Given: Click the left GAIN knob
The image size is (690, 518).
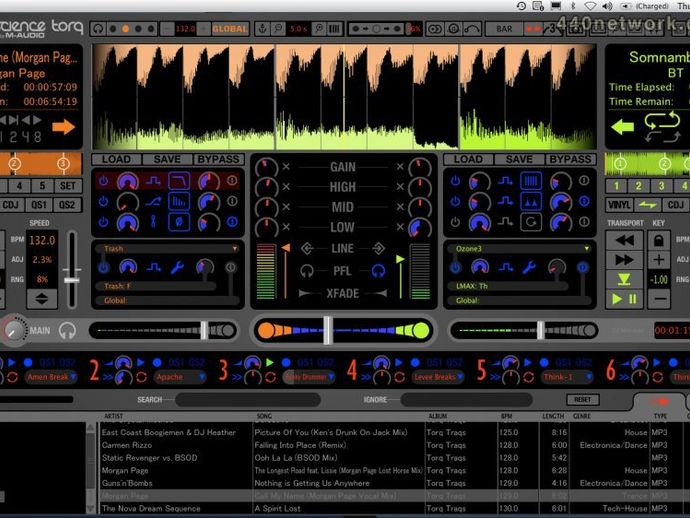Looking at the screenshot, I should (x=266, y=167).
